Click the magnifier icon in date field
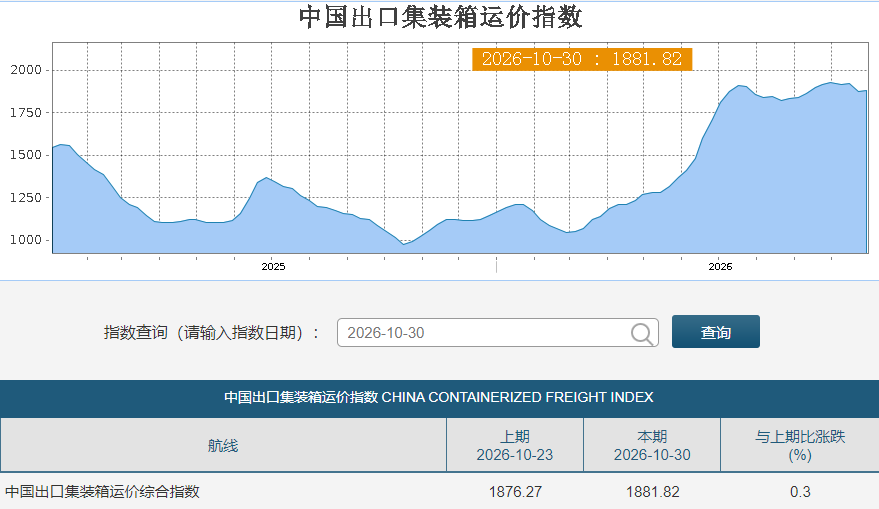 click(641, 334)
